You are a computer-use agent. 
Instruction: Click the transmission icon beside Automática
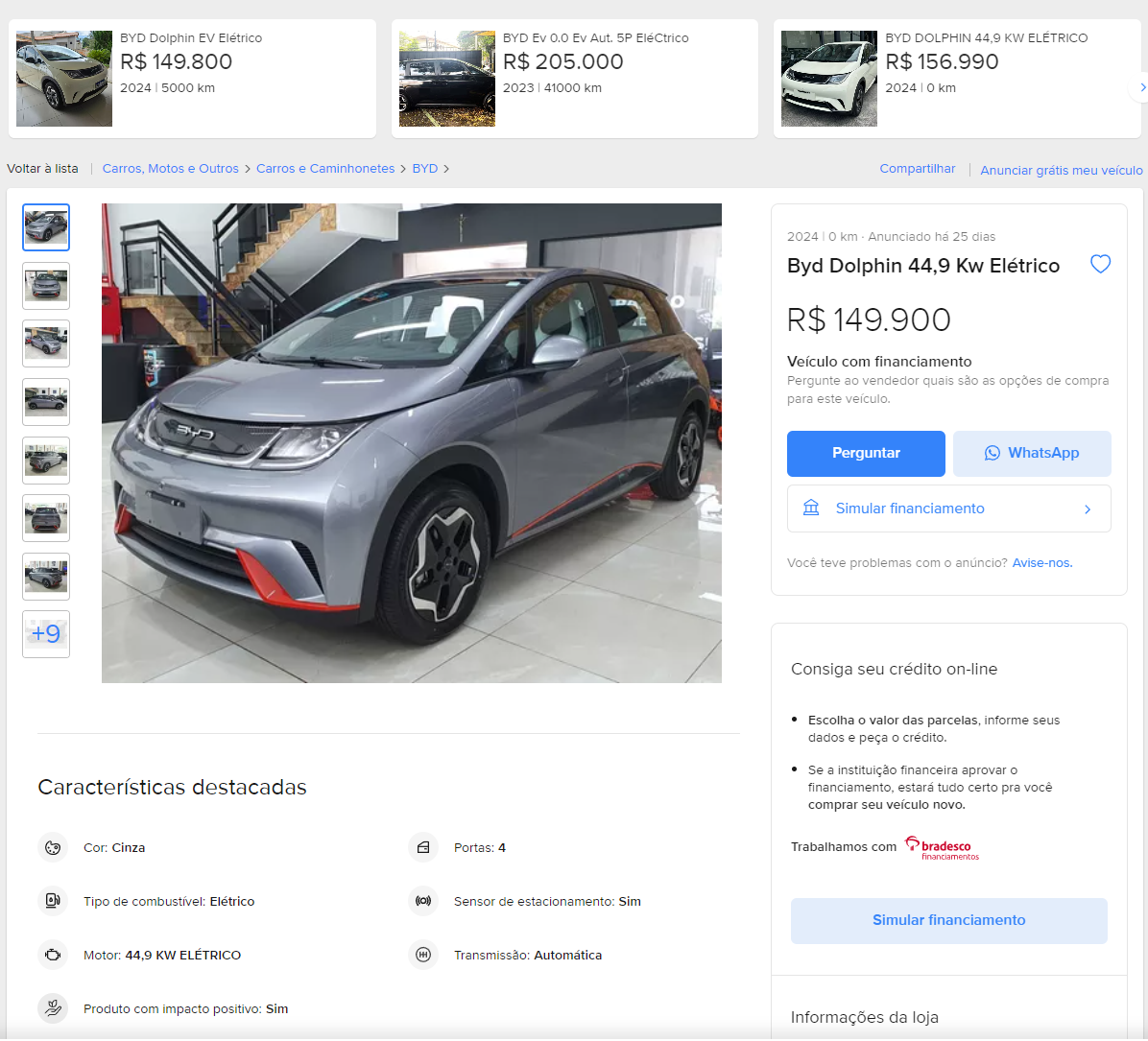pyautogui.click(x=423, y=955)
